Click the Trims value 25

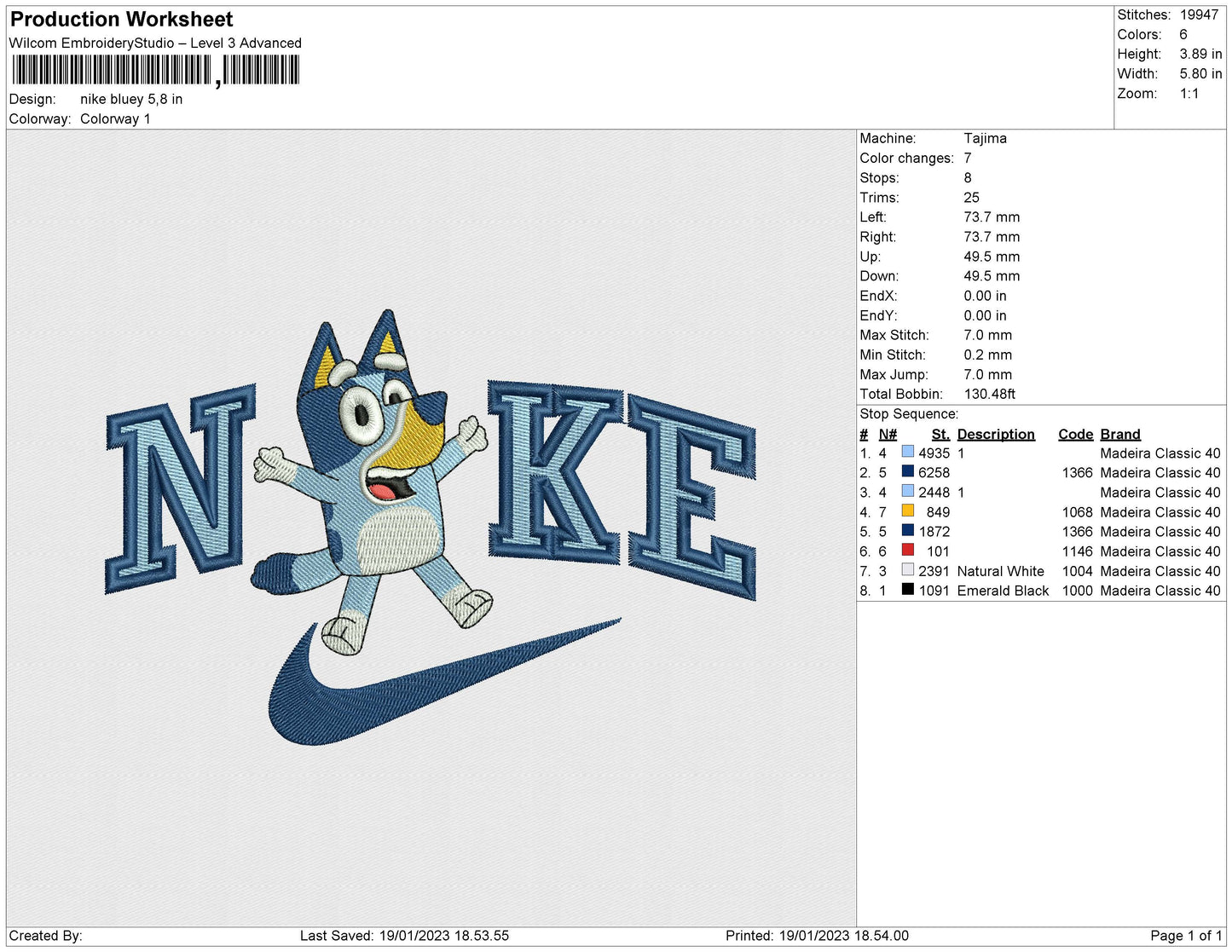tap(972, 197)
